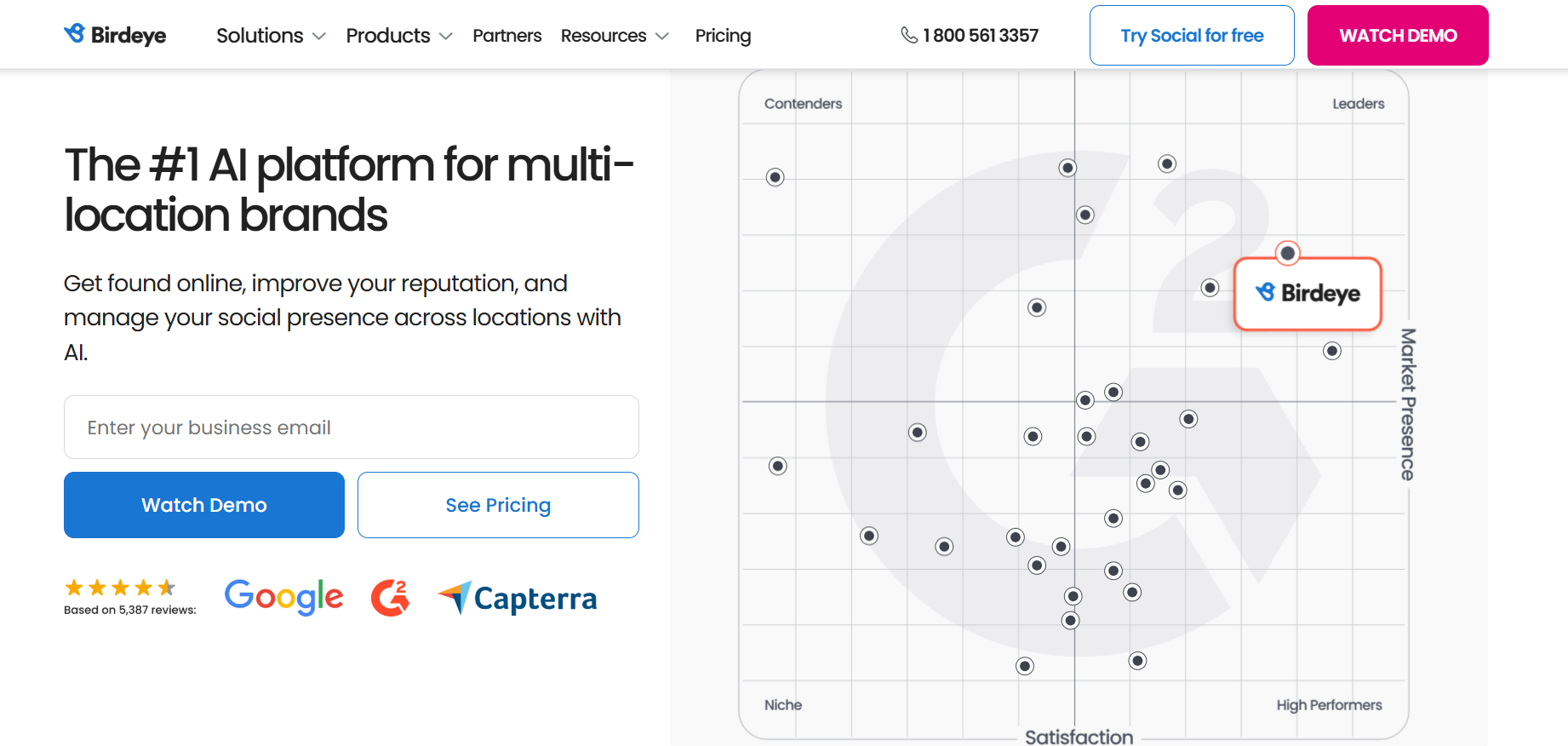
Task: Click the pink WATCH DEMO button
Action: tap(1397, 35)
